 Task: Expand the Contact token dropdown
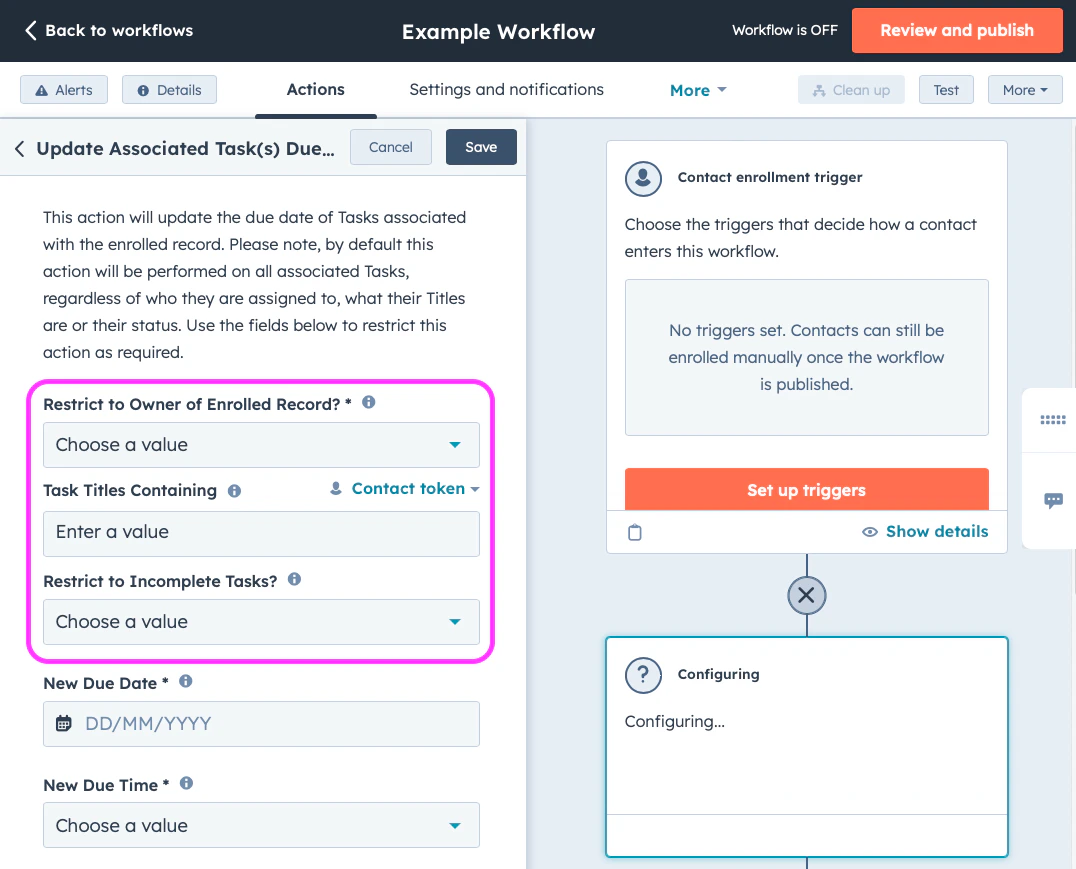[x=404, y=489]
